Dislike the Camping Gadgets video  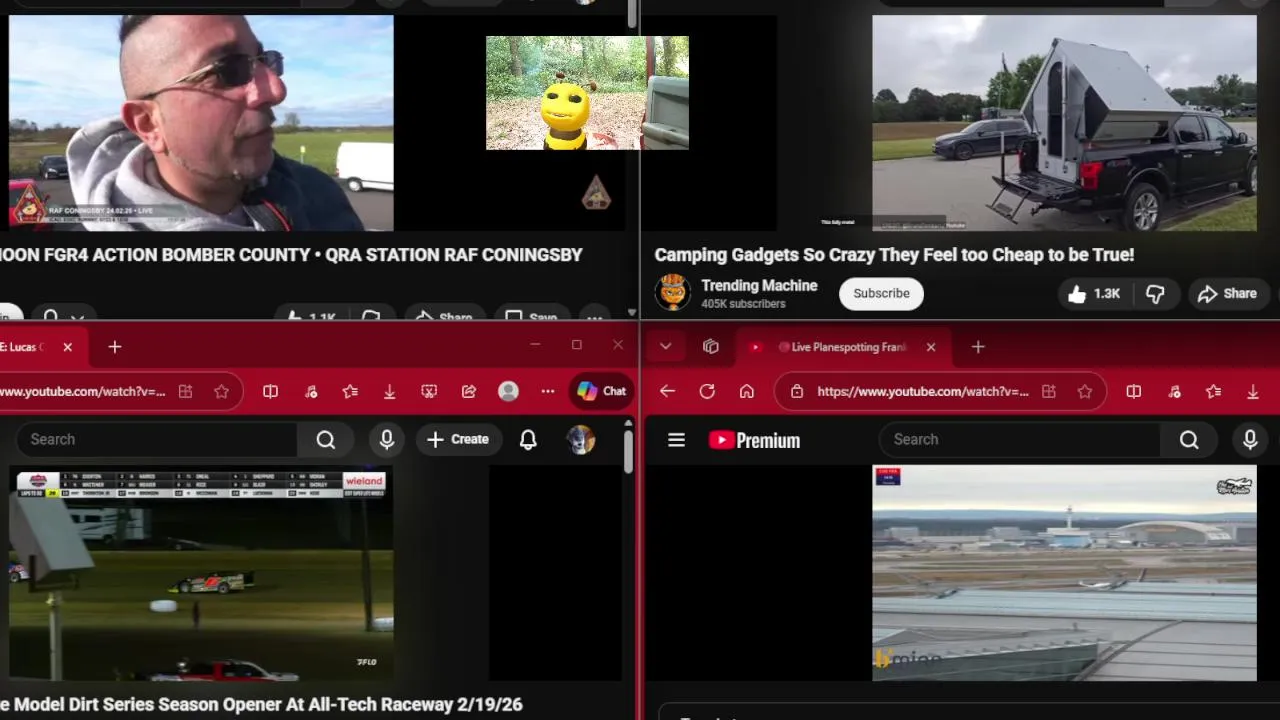pos(1155,294)
